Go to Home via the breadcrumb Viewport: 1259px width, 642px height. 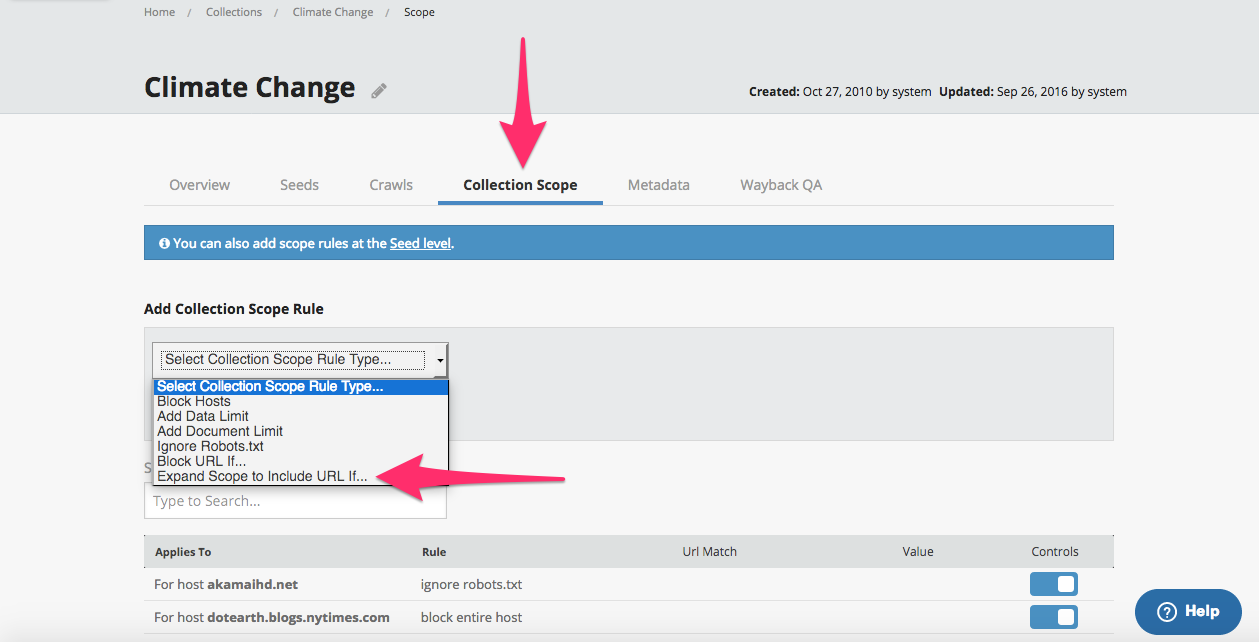[159, 12]
